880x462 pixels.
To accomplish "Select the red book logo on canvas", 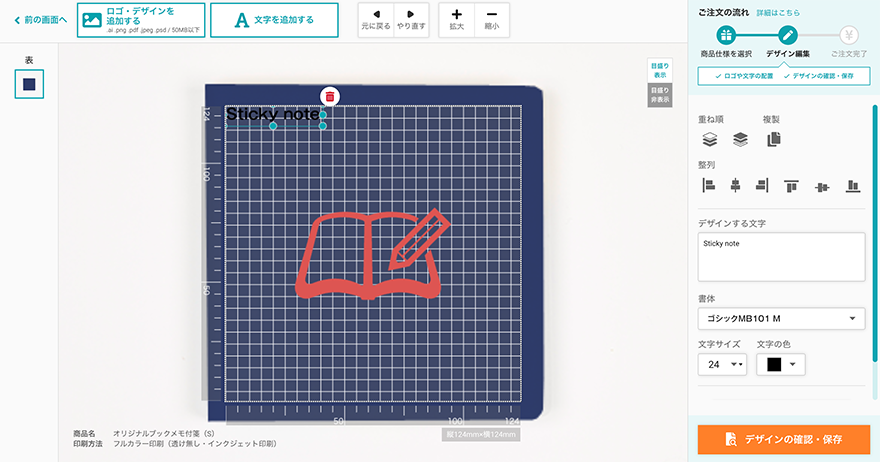I will pos(373,254).
